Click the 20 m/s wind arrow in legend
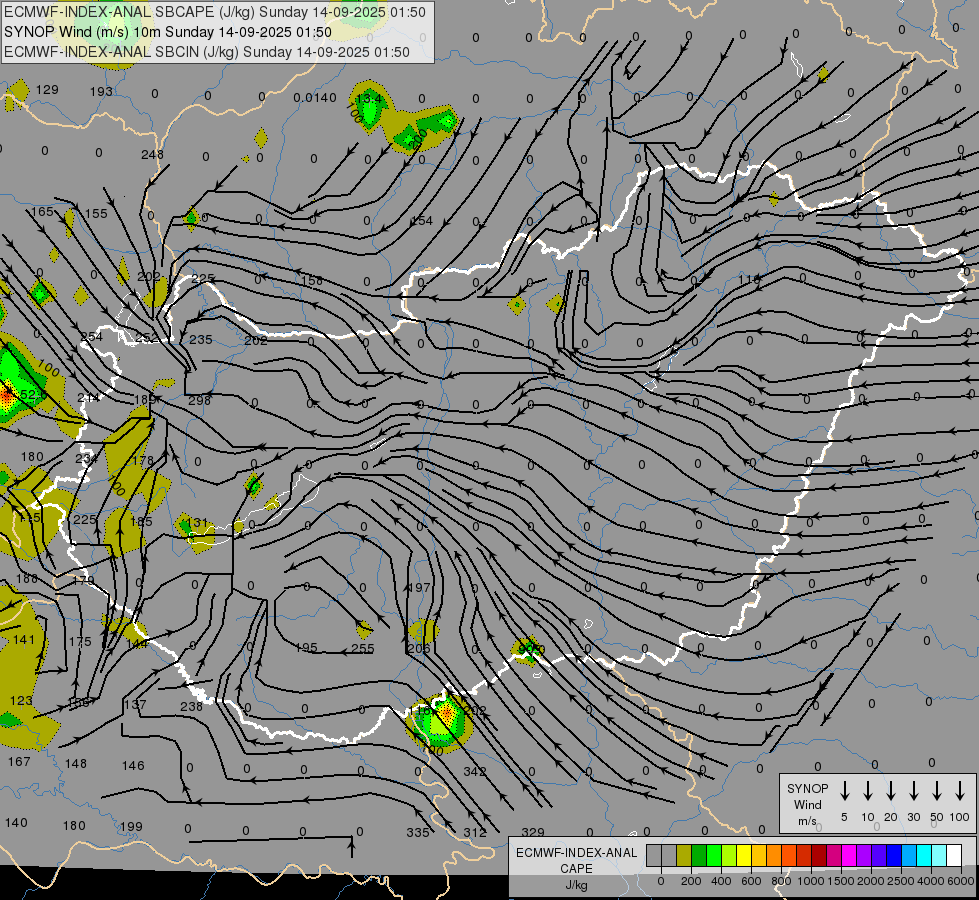 coord(890,791)
